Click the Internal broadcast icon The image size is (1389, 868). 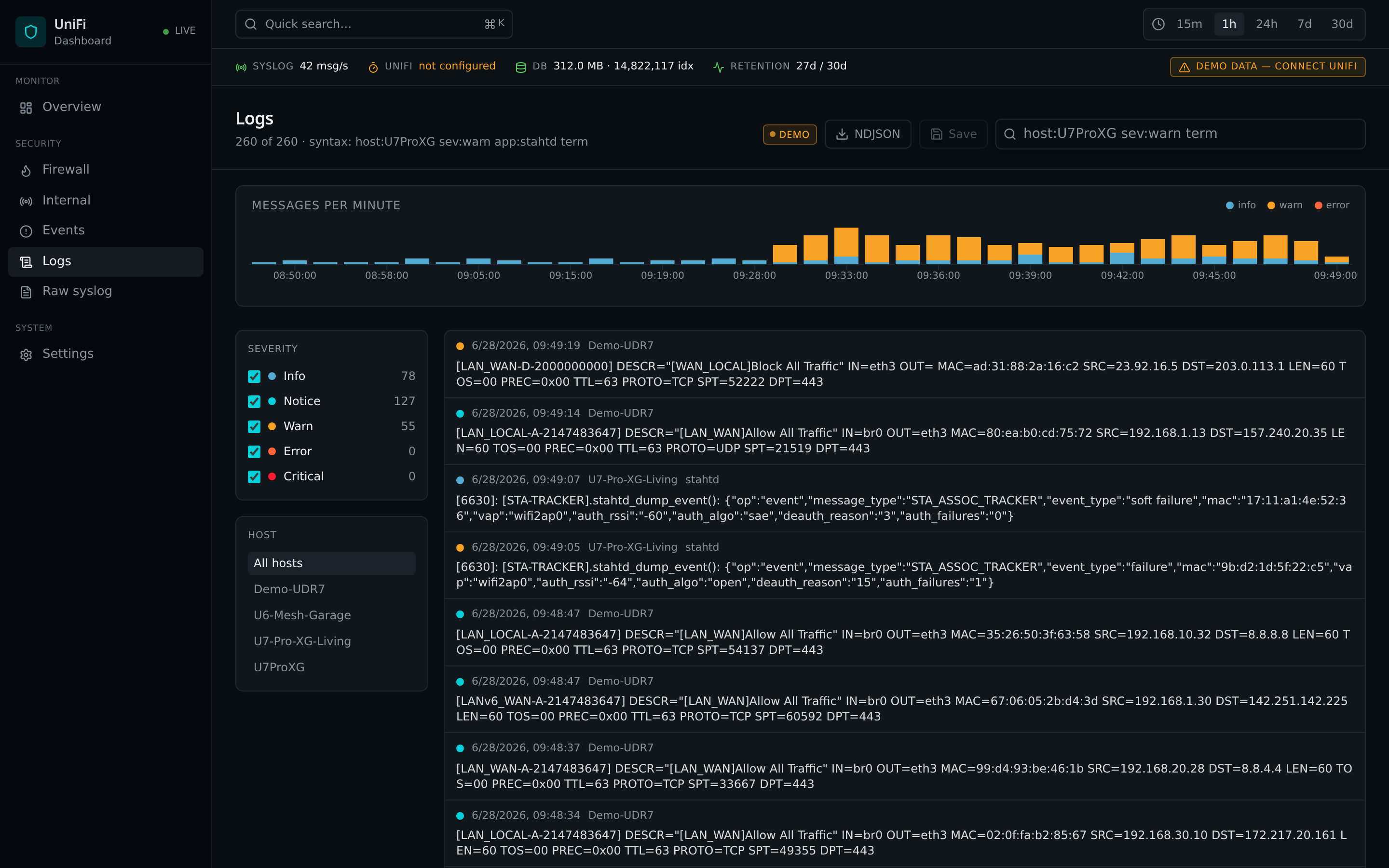(x=26, y=201)
